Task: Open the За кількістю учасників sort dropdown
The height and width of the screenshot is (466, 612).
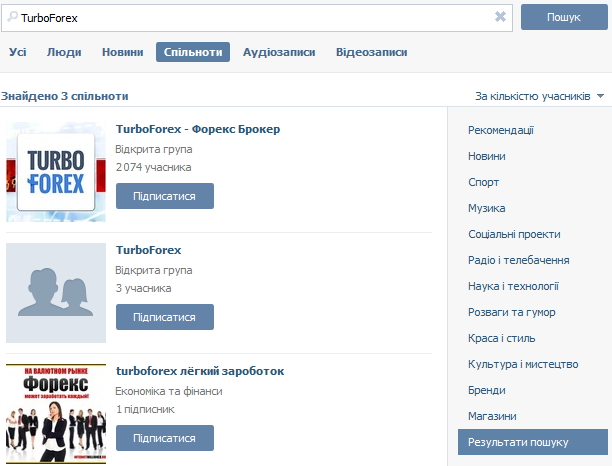Action: tap(539, 96)
